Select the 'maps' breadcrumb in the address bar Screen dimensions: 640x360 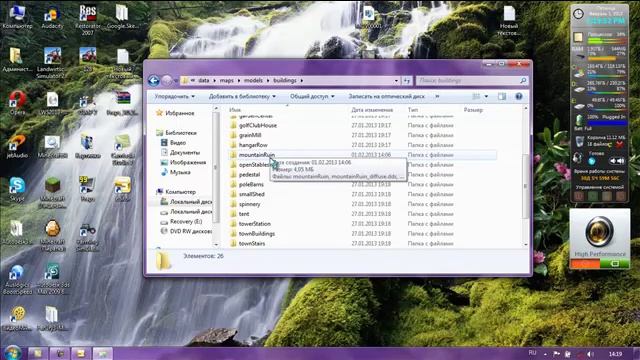coord(227,80)
